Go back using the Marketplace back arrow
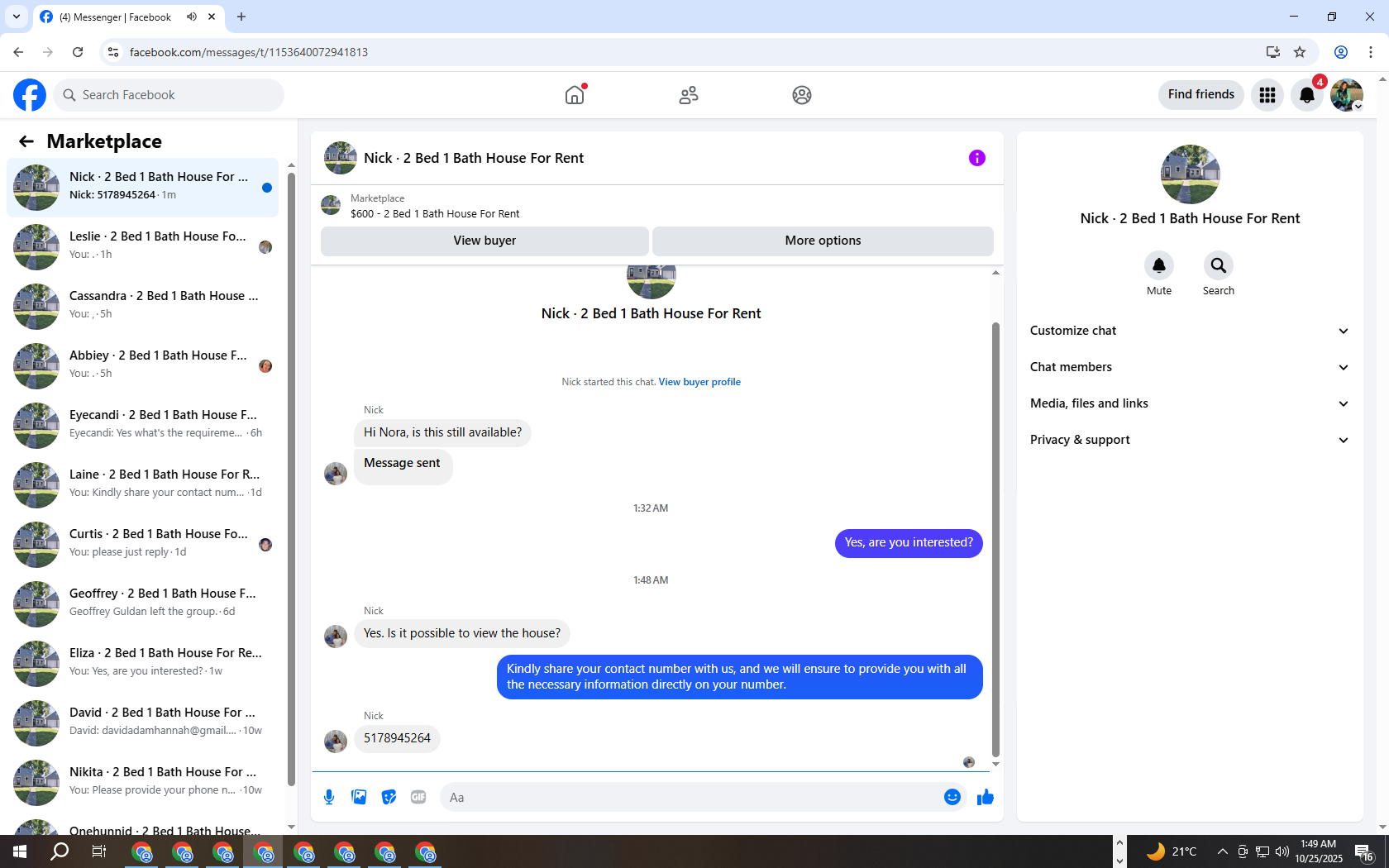Image resolution: width=1389 pixels, height=868 pixels. (x=26, y=141)
